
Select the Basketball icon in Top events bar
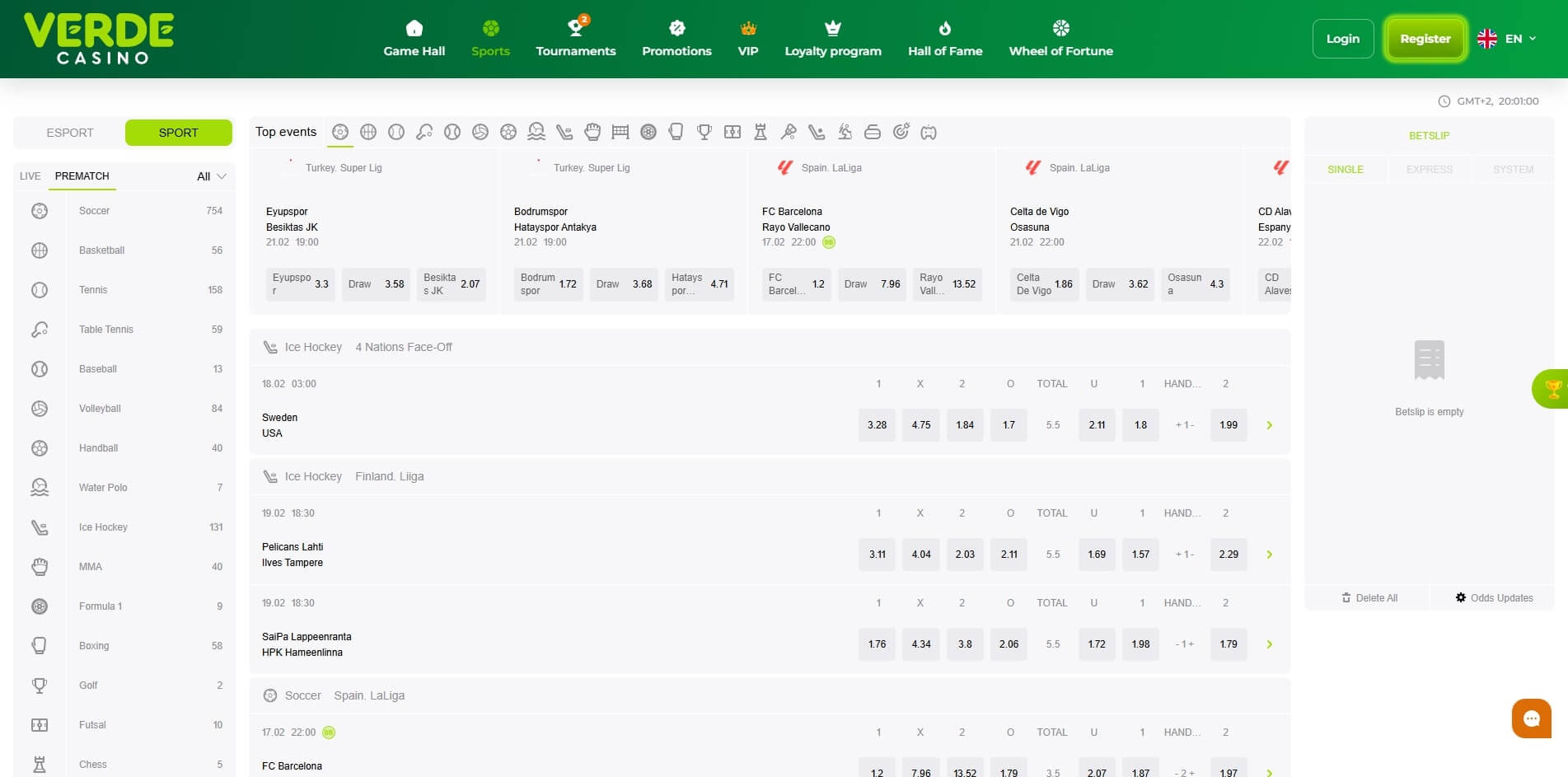point(368,132)
